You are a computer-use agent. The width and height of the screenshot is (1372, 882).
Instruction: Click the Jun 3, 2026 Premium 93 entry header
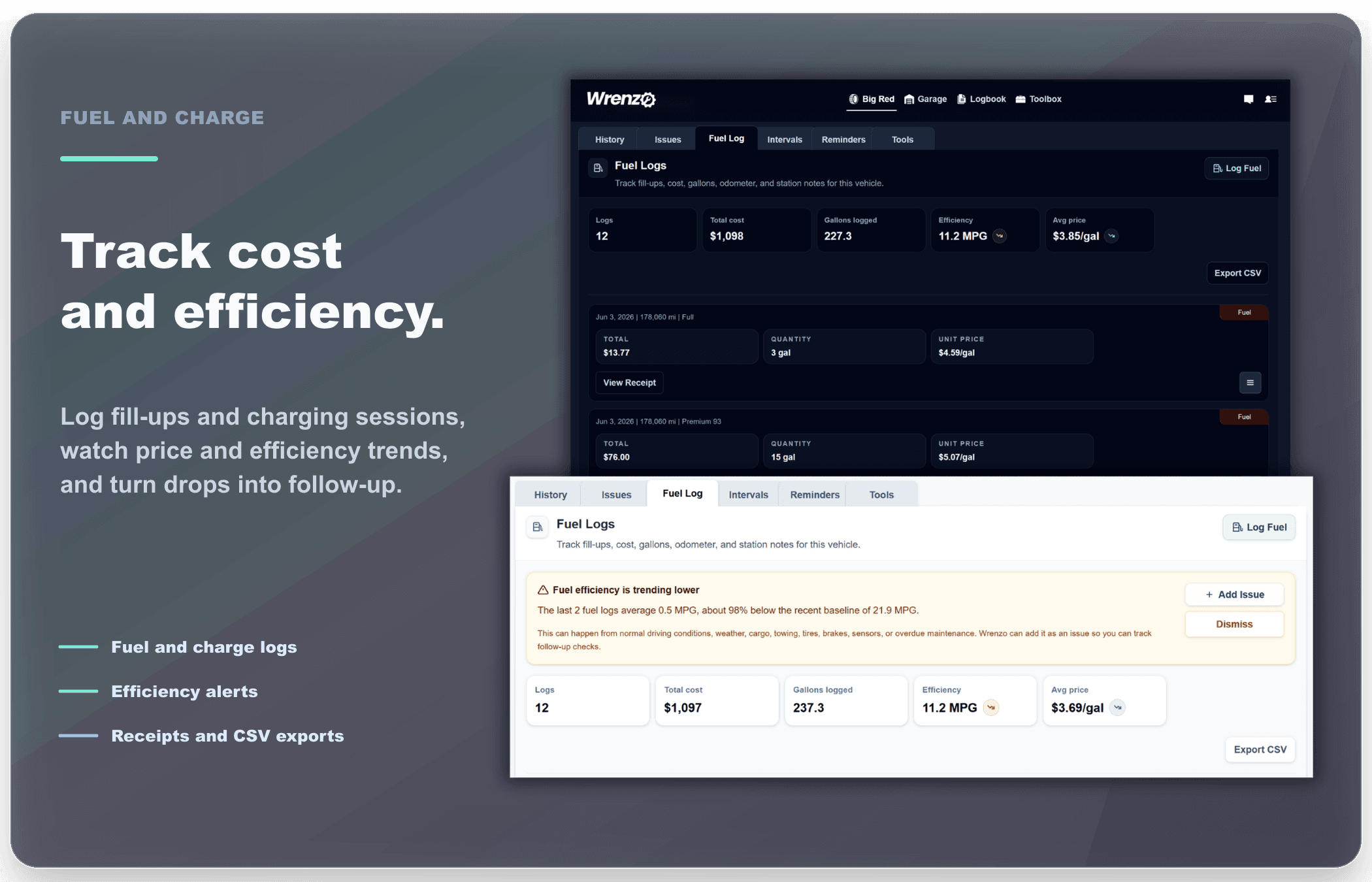click(x=658, y=421)
